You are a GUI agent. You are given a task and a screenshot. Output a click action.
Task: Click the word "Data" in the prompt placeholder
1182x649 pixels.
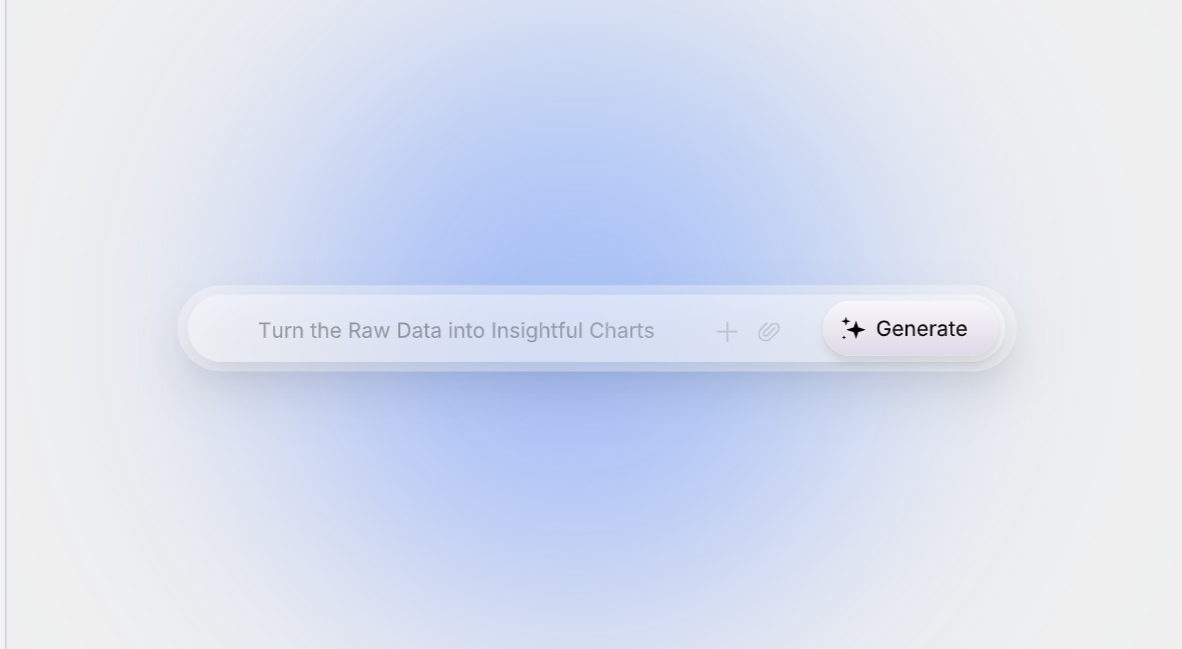(x=419, y=331)
